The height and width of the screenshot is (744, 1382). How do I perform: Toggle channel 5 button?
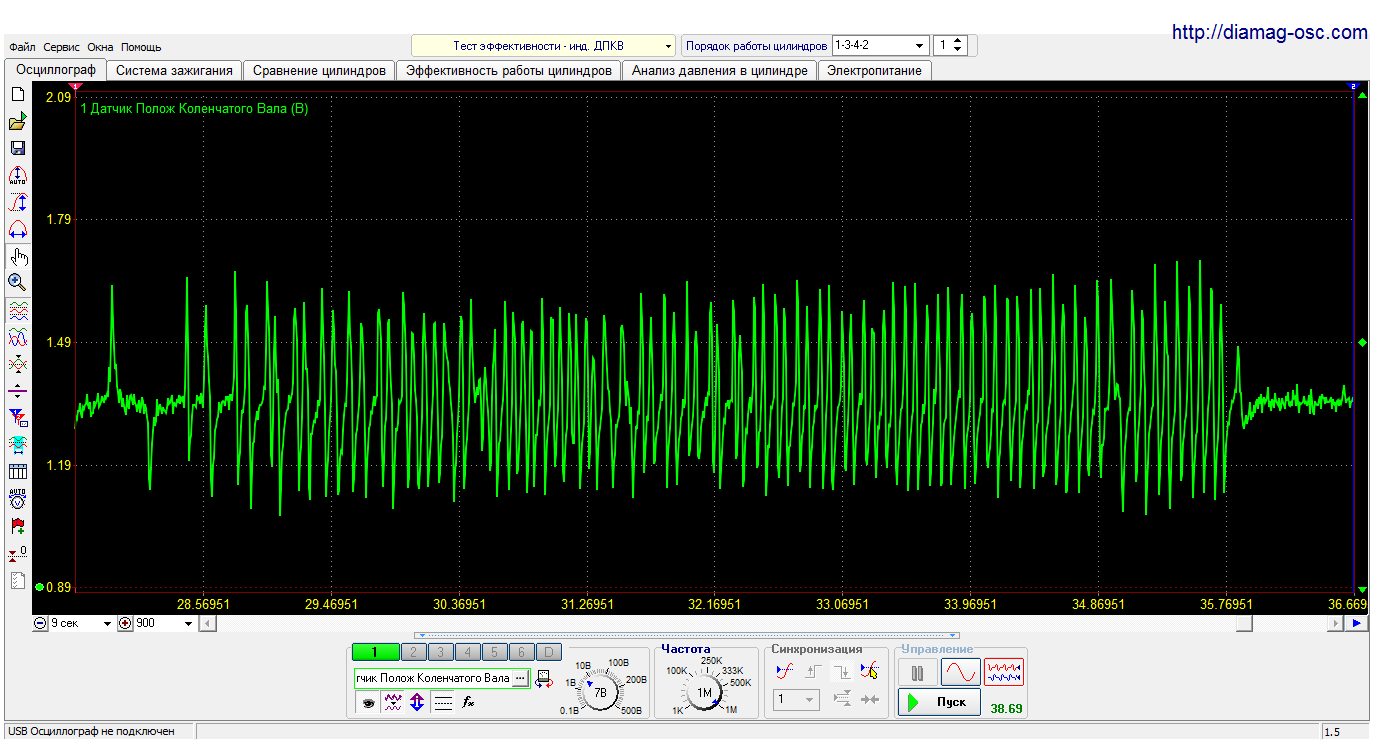(x=494, y=652)
